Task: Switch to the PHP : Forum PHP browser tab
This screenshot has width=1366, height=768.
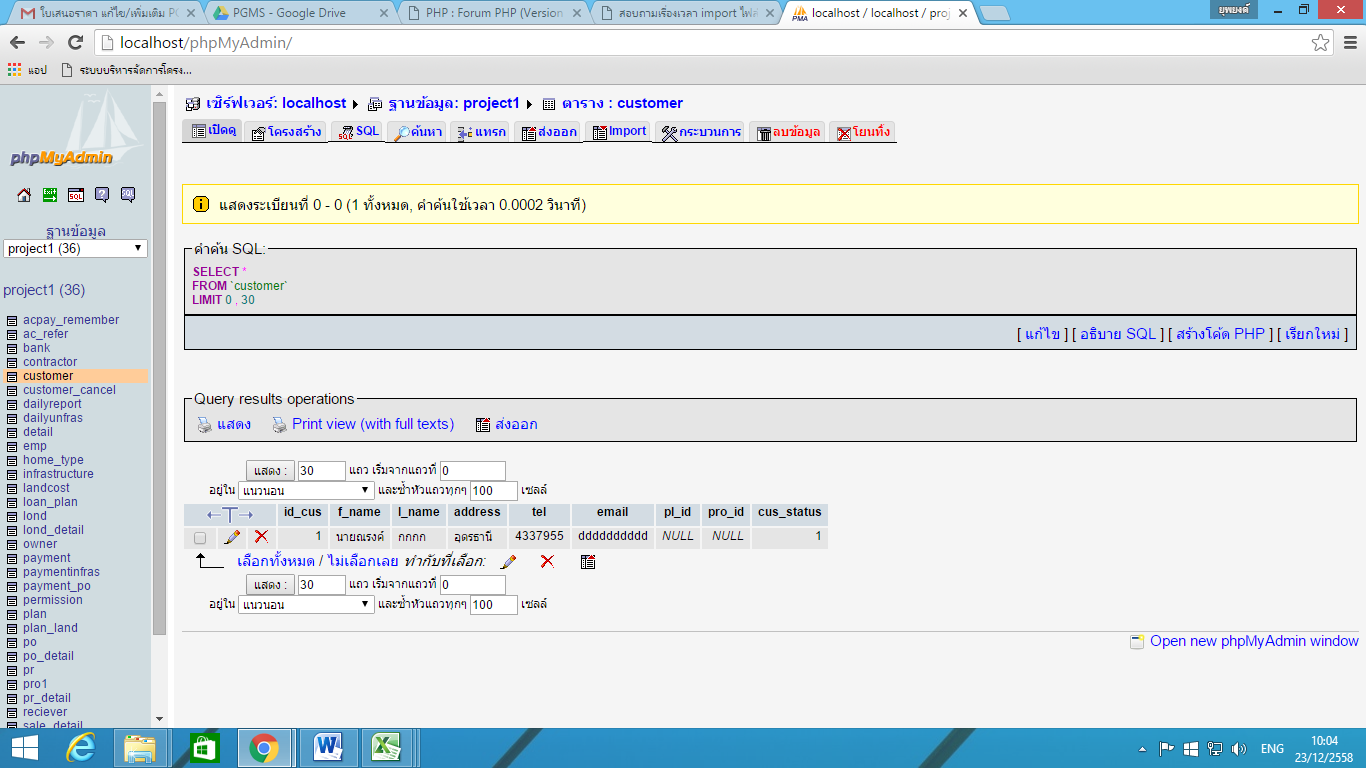Action: [490, 13]
